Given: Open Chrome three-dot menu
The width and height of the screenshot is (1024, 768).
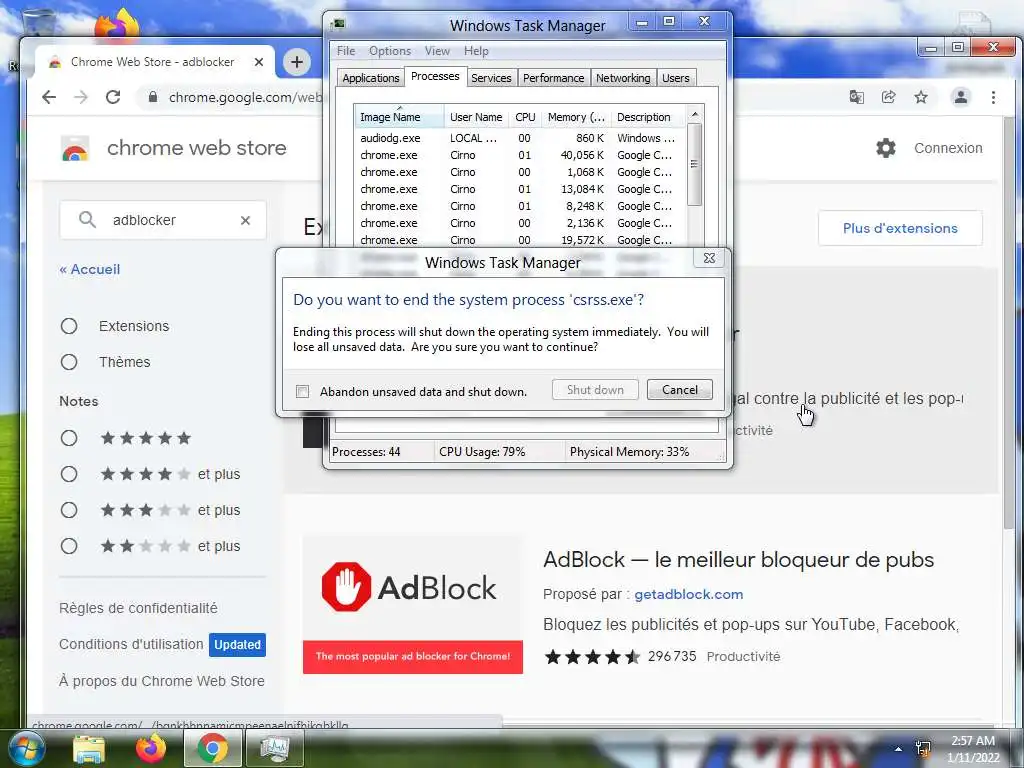Looking at the screenshot, I should [993, 97].
